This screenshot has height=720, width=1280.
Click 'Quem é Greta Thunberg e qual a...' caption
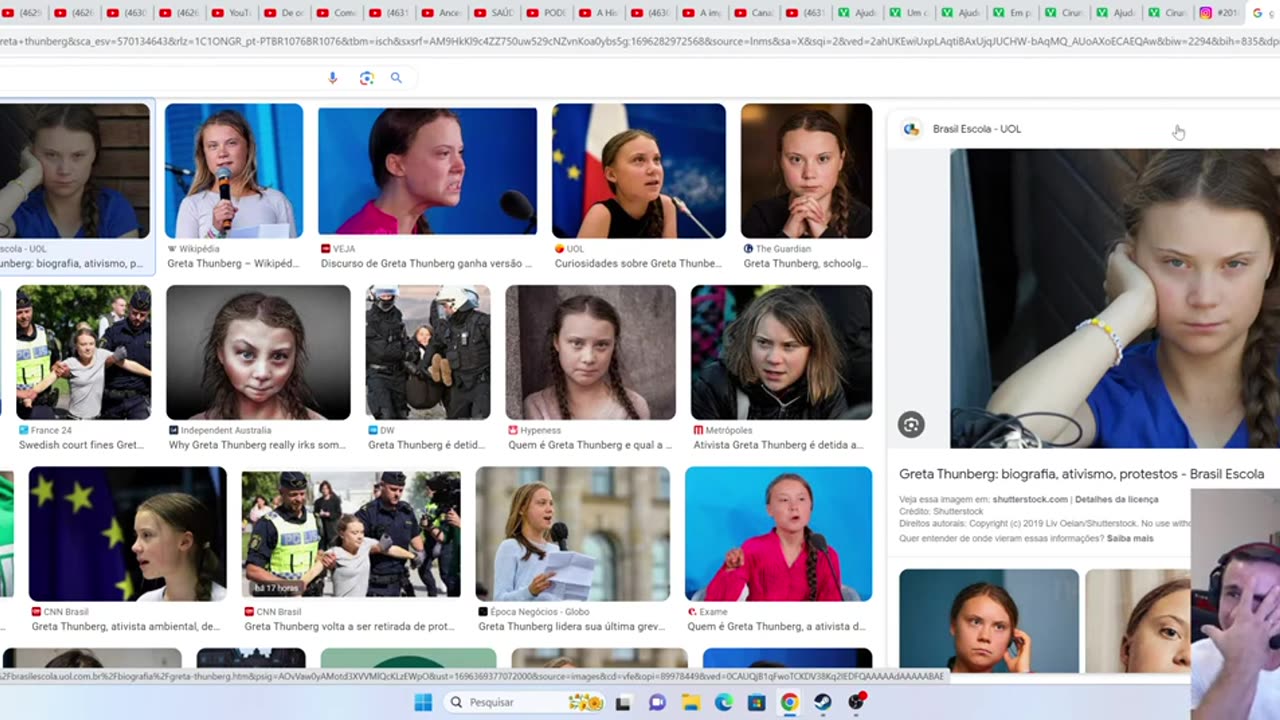[x=589, y=445]
